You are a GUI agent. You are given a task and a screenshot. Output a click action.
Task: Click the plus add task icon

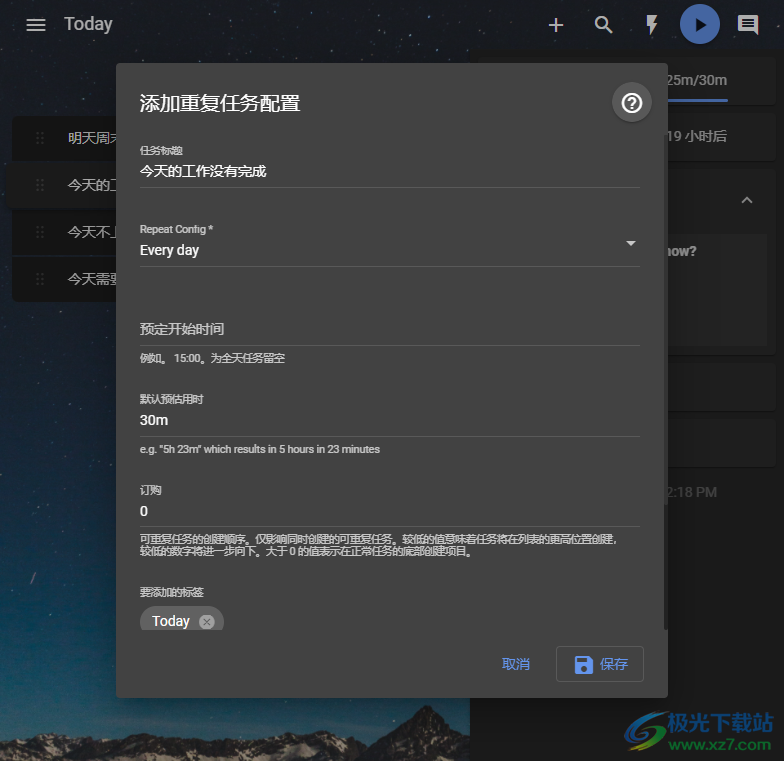(x=556, y=25)
